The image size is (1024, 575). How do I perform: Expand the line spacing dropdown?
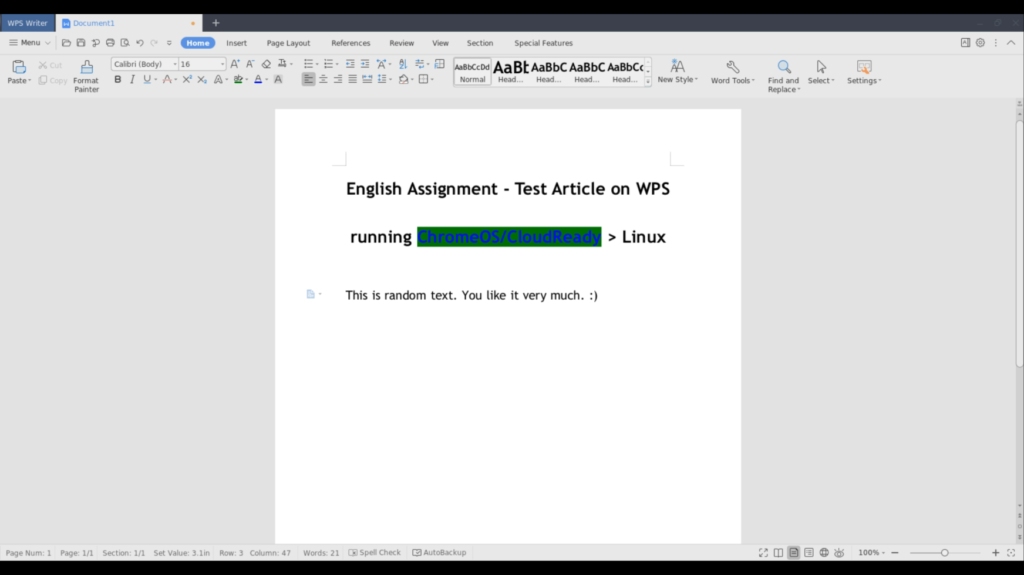[390, 80]
